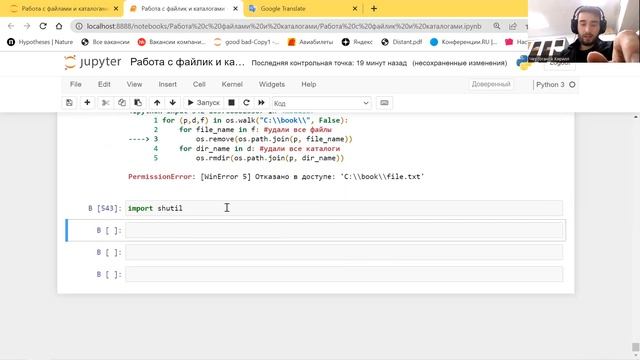The width and height of the screenshot is (640, 360).
Task: Open the File menu
Action: 76,84
